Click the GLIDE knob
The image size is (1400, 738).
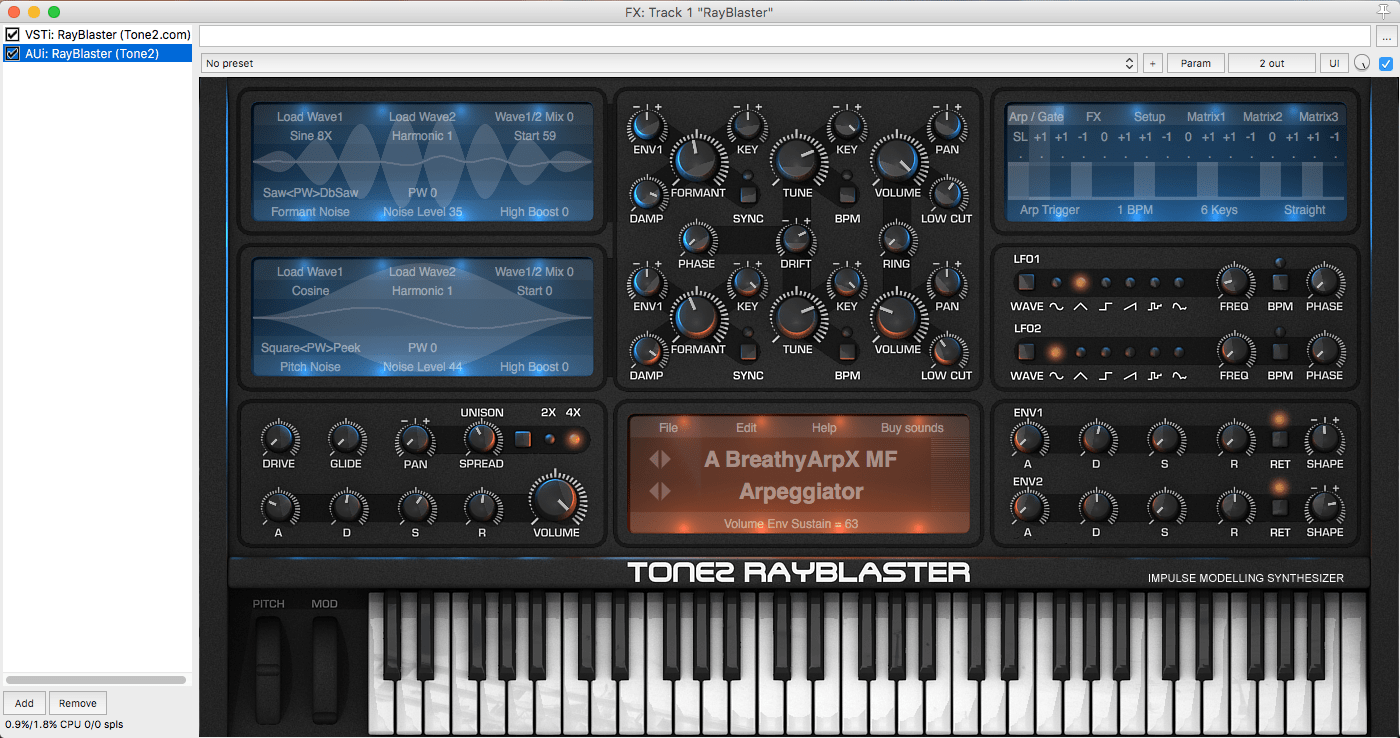point(347,439)
